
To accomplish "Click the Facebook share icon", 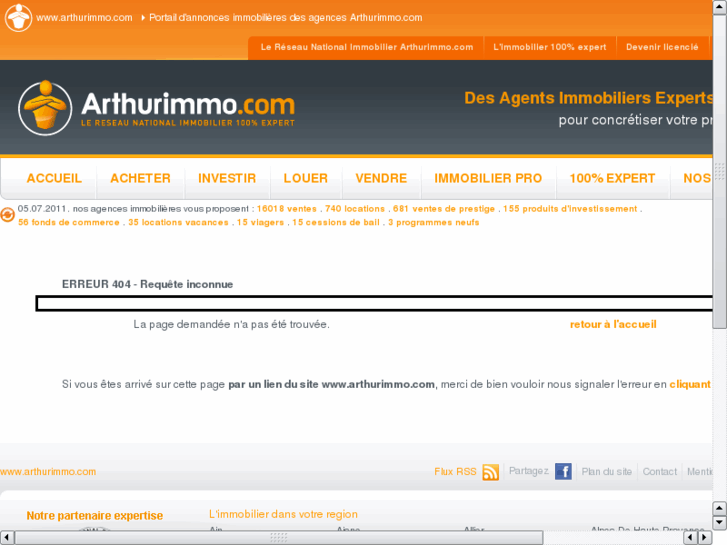I will tap(563, 472).
